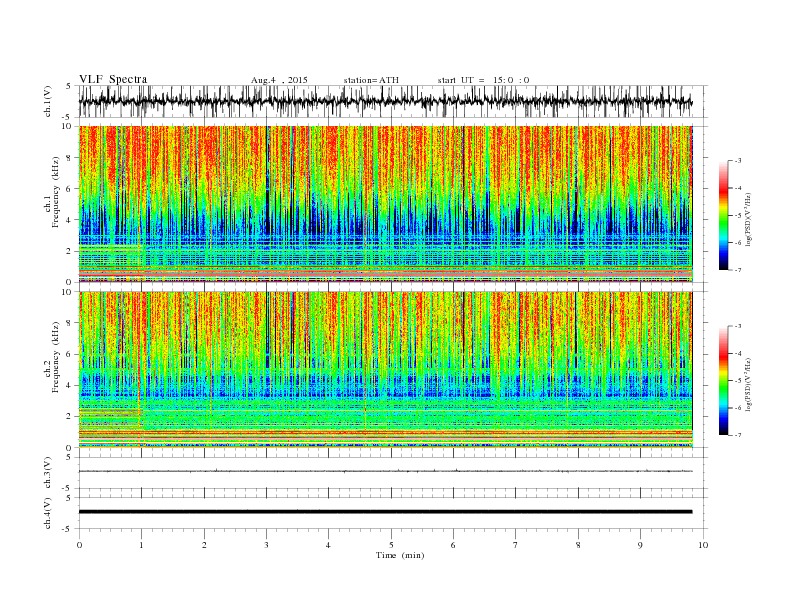This screenshot has width=792, height=612.
Task: Click the "-7" tick on ch.1 colorbar
Action: 738,270
